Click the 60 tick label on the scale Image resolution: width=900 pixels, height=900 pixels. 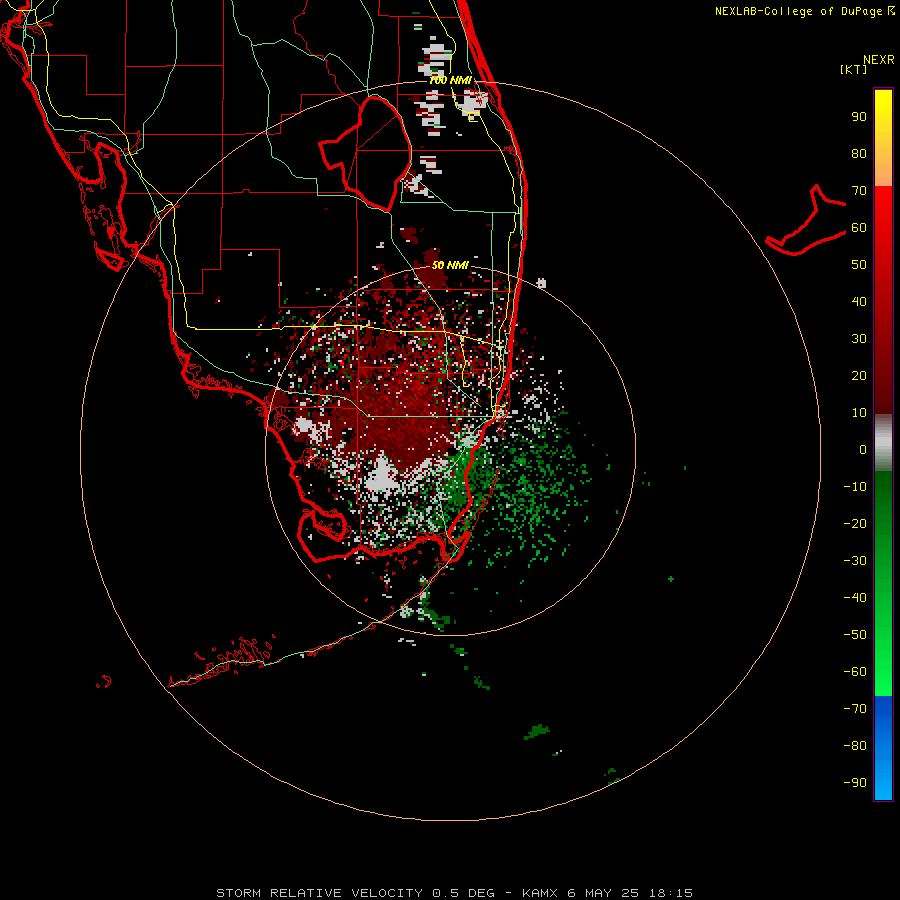point(859,228)
